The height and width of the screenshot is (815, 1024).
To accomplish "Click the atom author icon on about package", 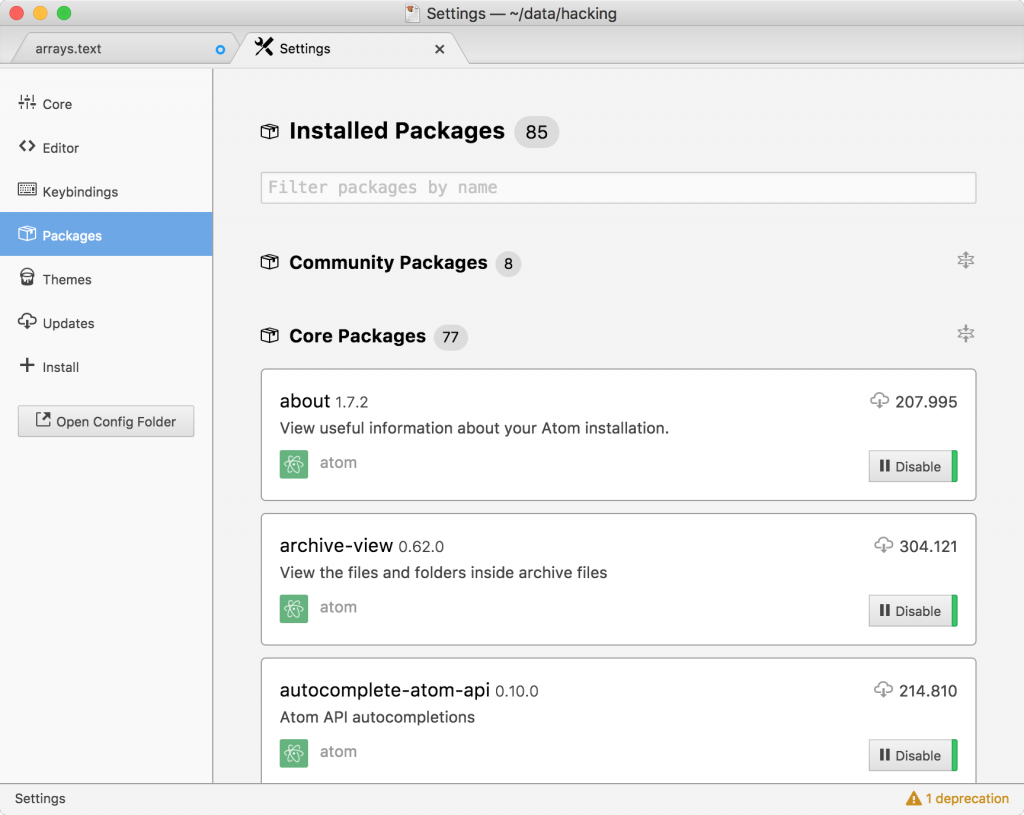I will [x=293, y=464].
